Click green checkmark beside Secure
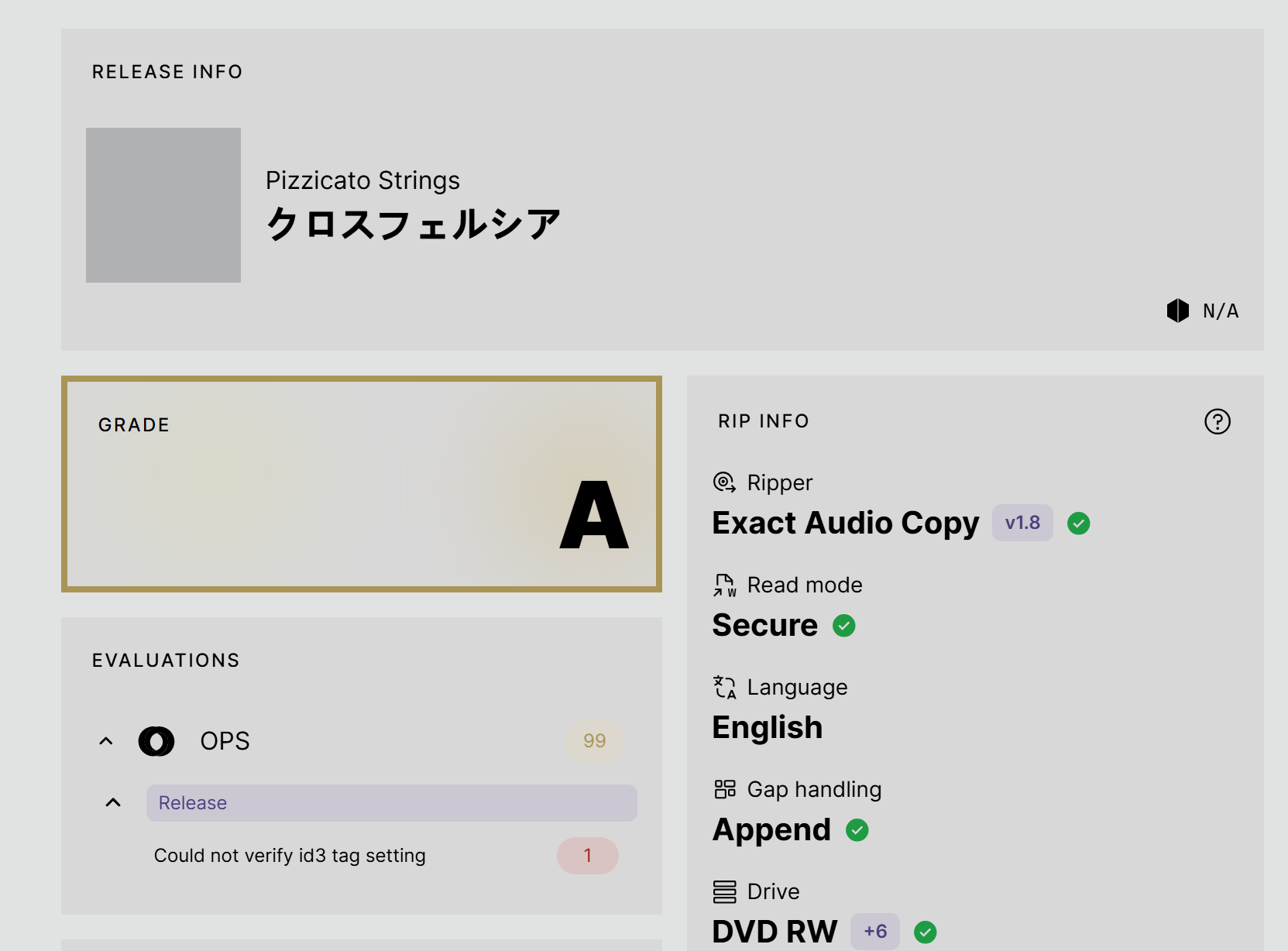 [x=843, y=626]
